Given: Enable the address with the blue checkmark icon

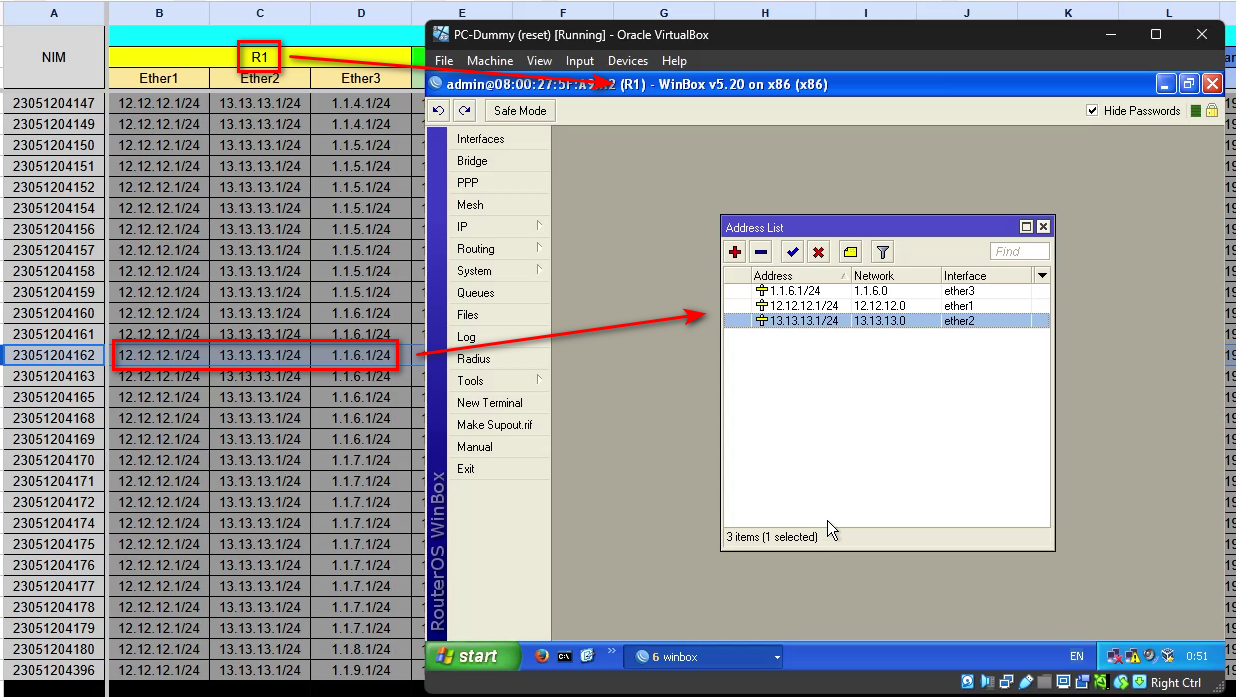Looking at the screenshot, I should 793,252.
